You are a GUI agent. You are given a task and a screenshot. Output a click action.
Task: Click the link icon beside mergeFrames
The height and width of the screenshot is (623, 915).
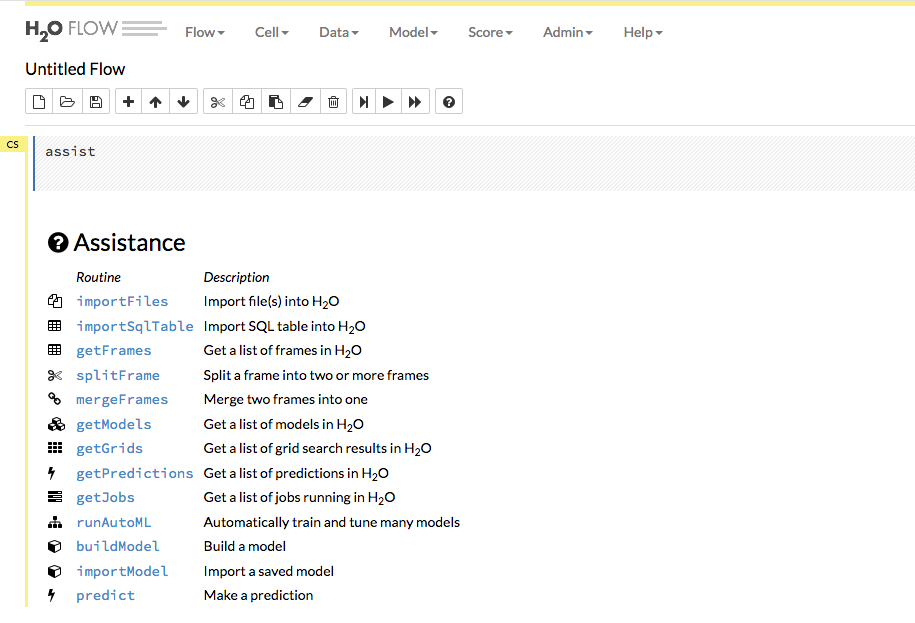pyautogui.click(x=54, y=399)
